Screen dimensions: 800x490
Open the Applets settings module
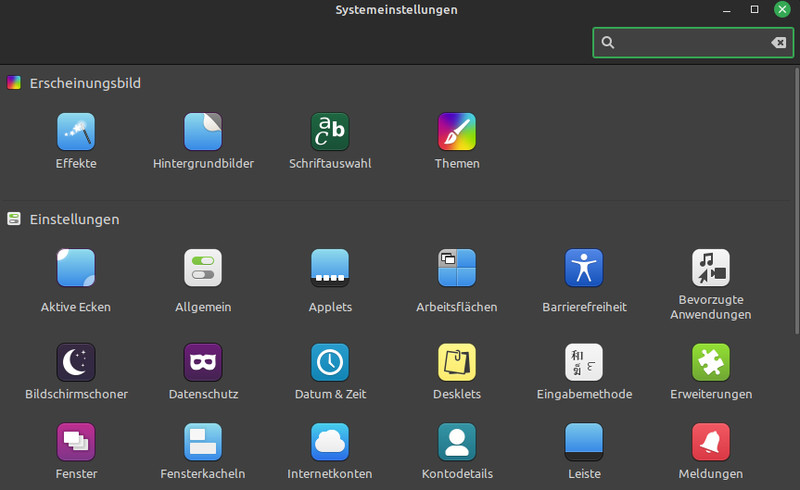330,267
